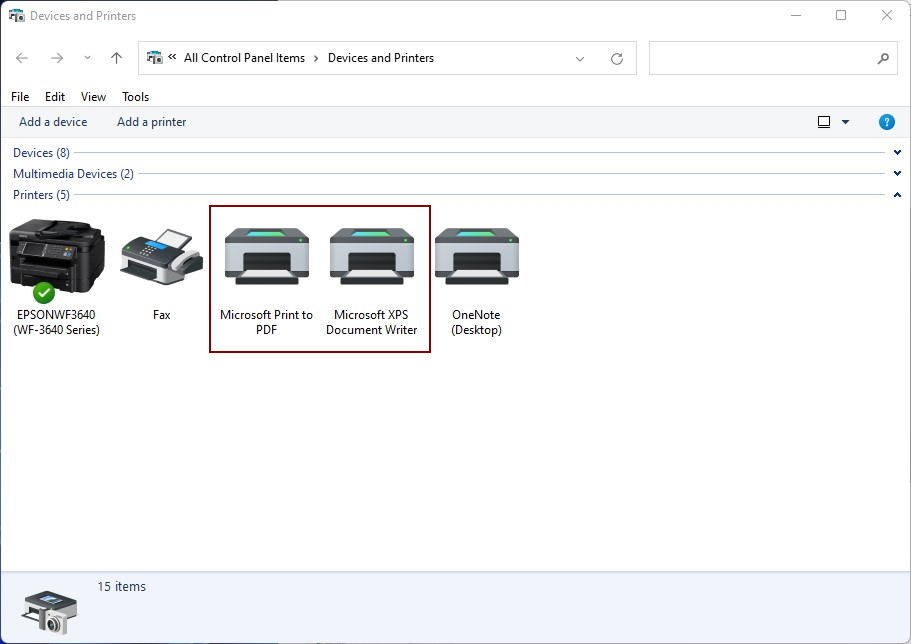Open the blue Help icon
This screenshot has width=911, height=644.
point(887,122)
